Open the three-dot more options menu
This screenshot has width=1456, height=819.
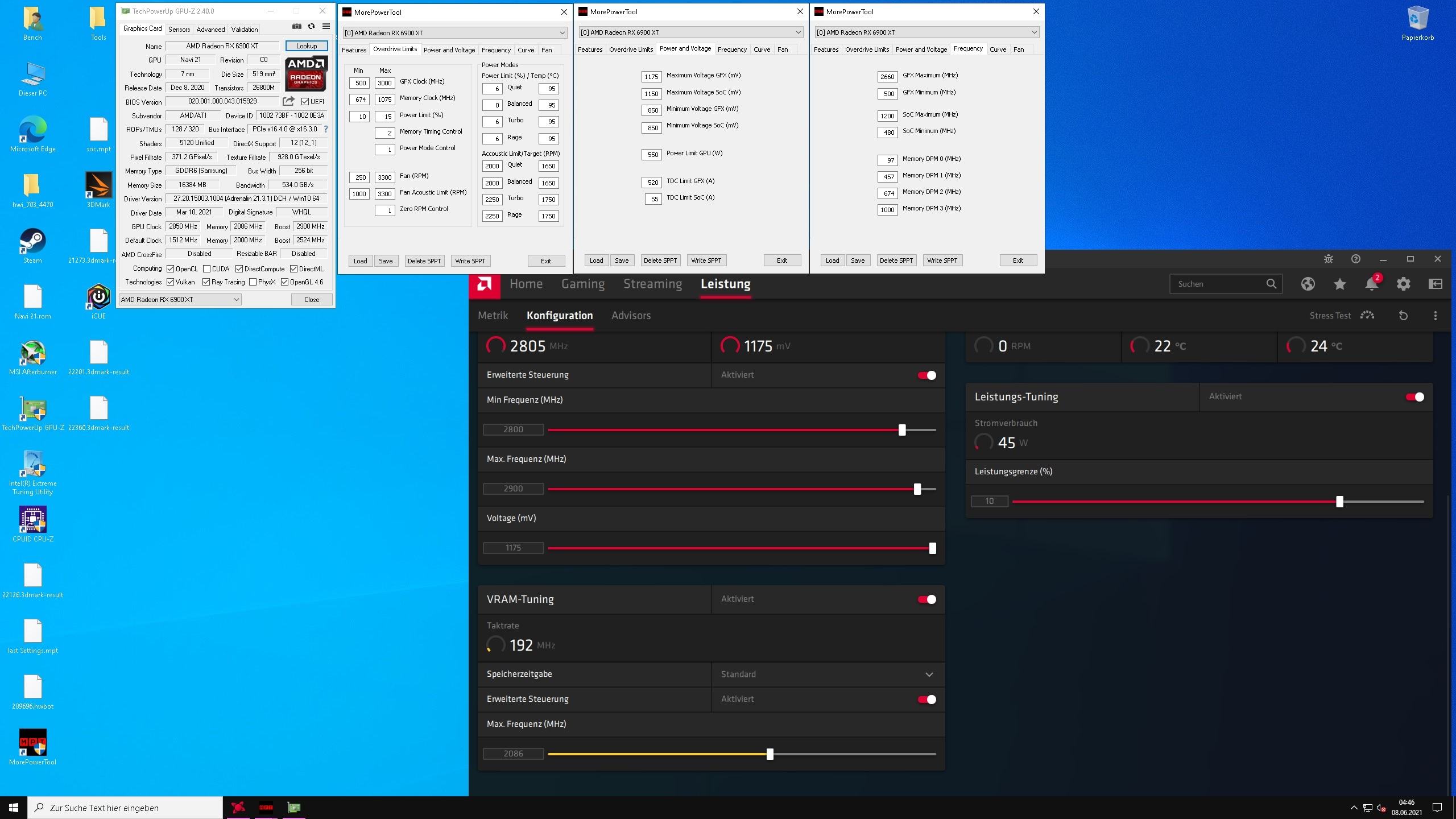[1435, 316]
